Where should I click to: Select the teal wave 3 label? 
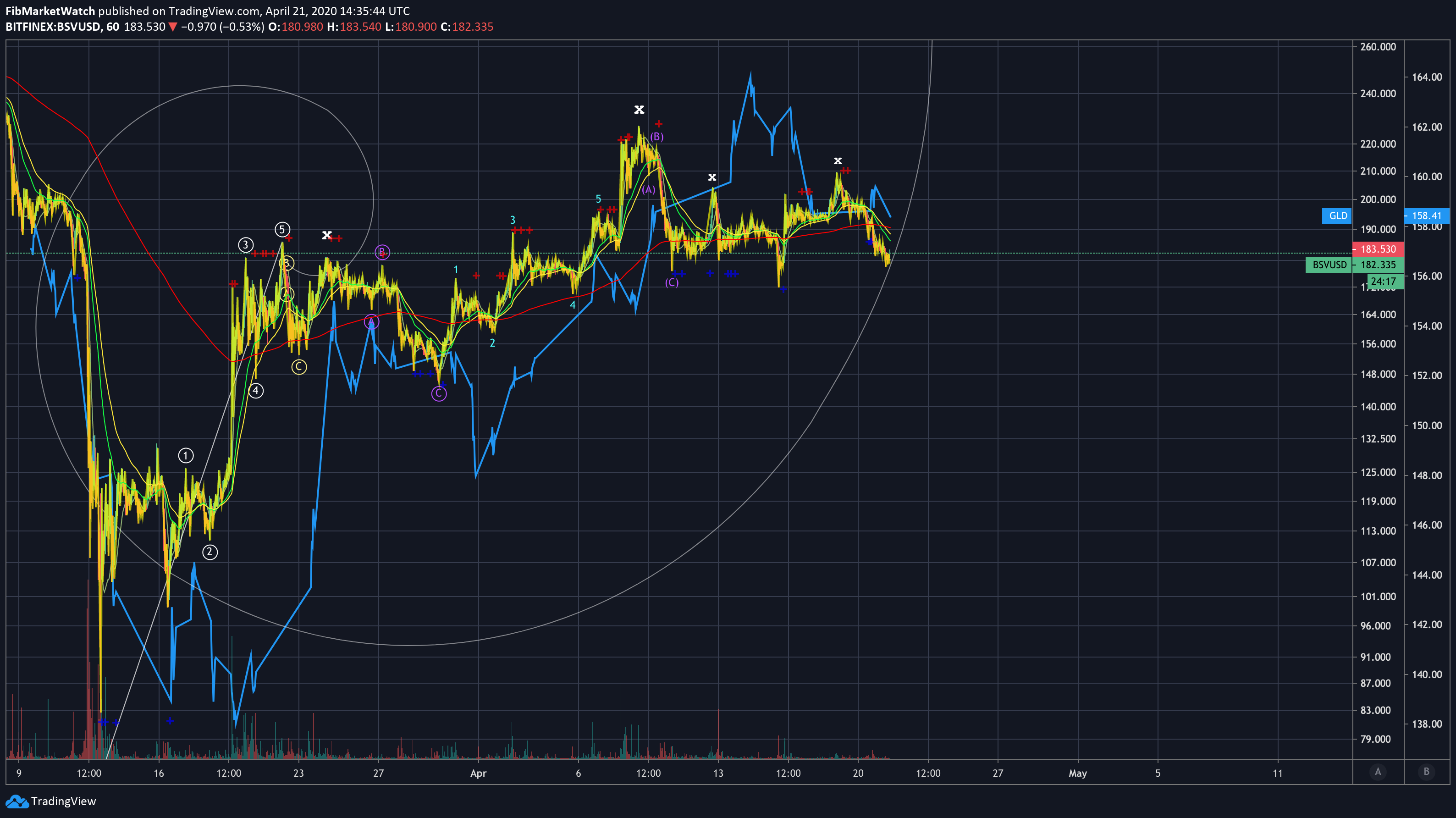click(513, 220)
